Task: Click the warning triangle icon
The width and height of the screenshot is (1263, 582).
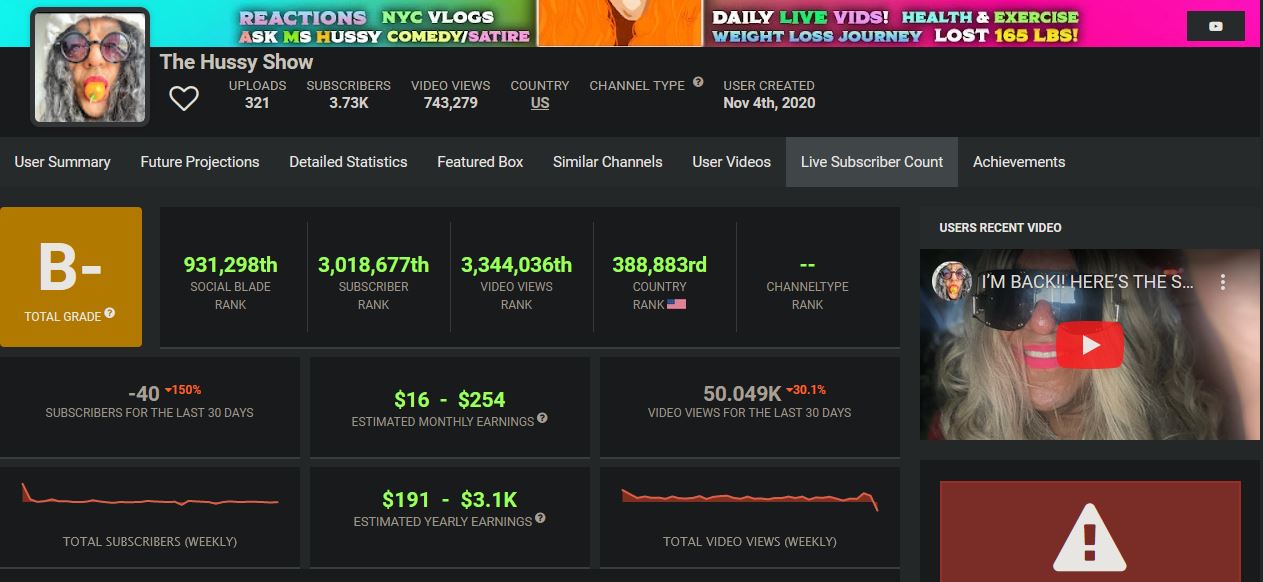Action: (1089, 537)
